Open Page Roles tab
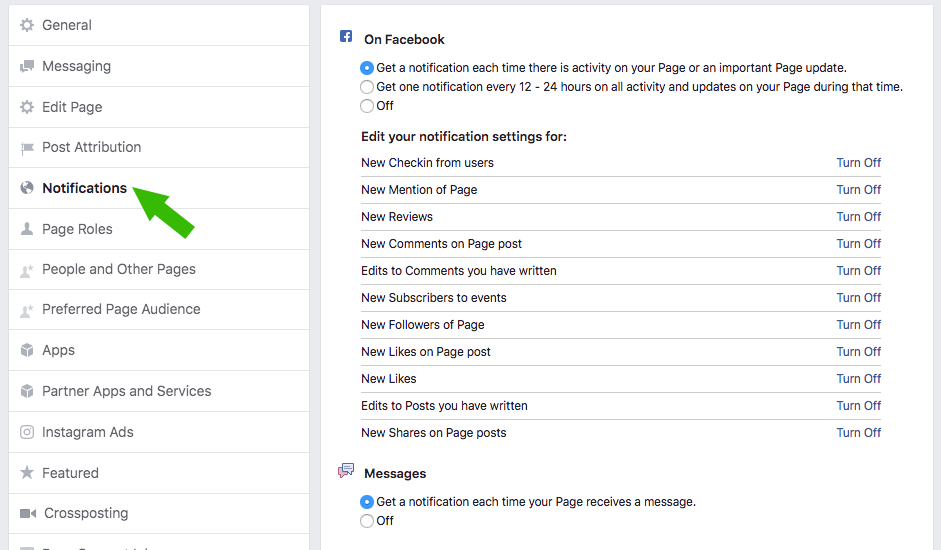The height and width of the screenshot is (550, 941). [159, 229]
